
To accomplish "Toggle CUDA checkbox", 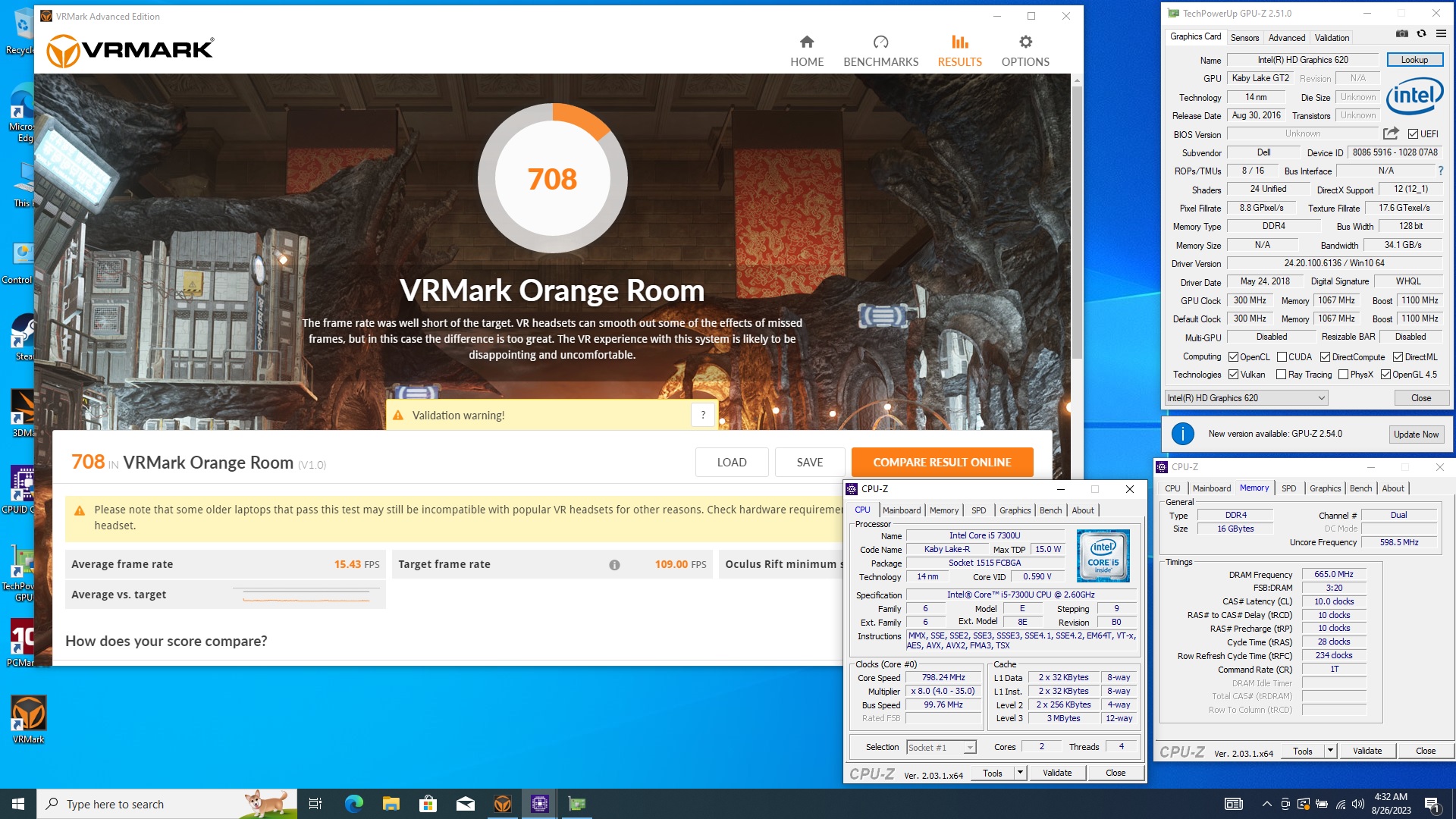I will [1282, 357].
